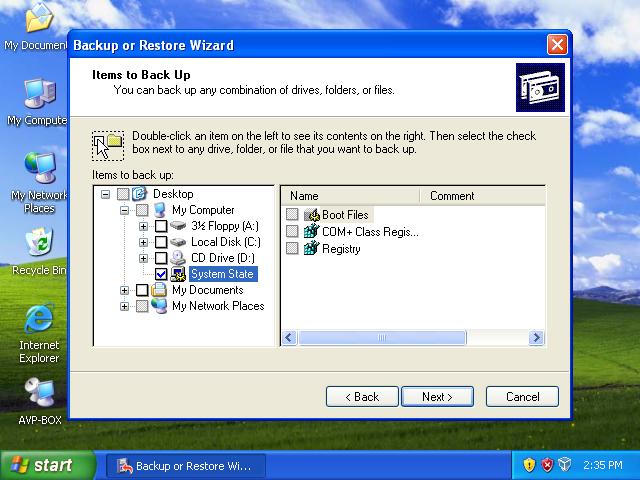Select the Local Disk (C:) drive icon
Screen dimensions: 640x480
pyautogui.click(x=178, y=242)
